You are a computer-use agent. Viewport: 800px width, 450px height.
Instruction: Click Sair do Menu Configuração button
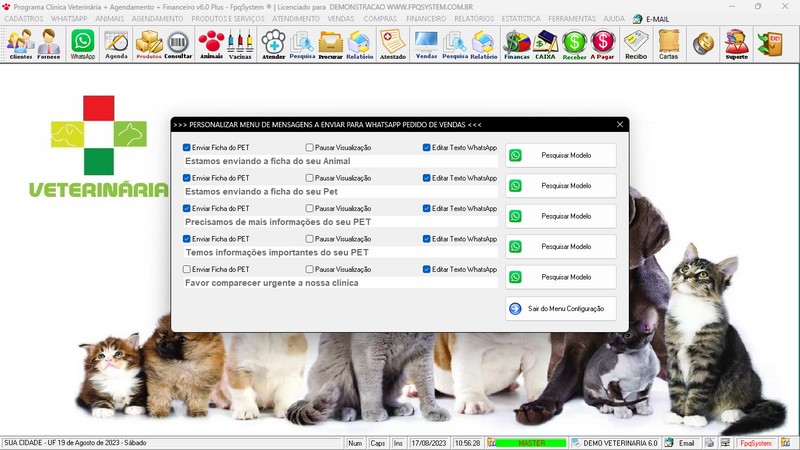(x=561, y=309)
